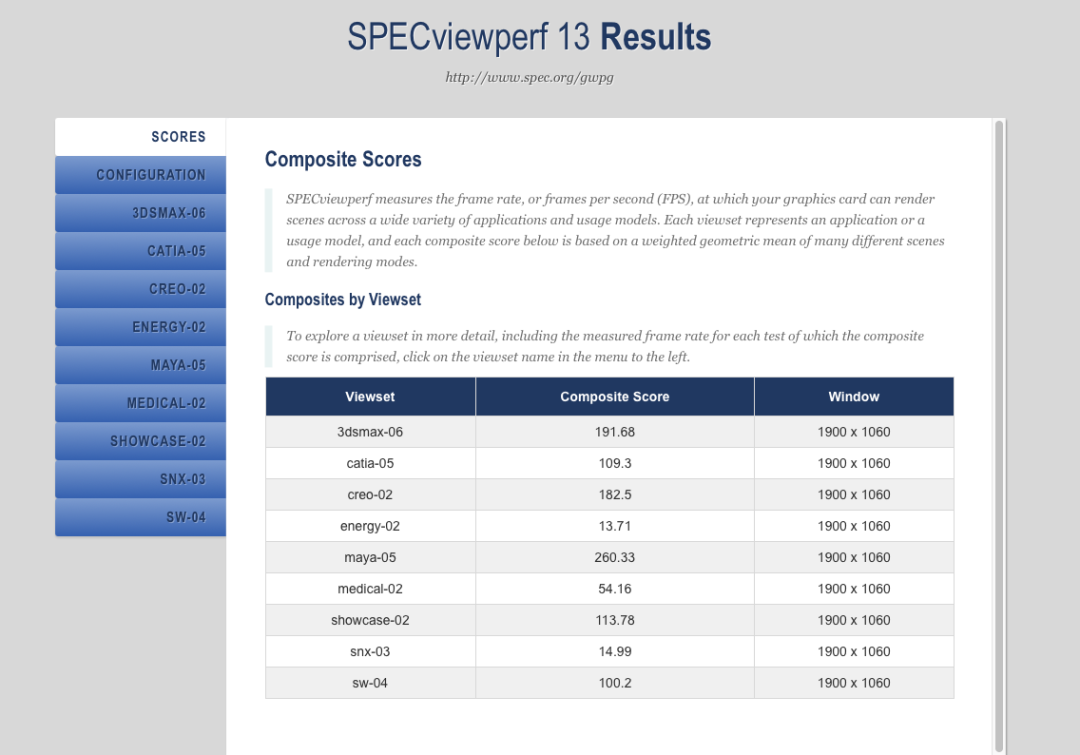Open the SW-04 sidebar tab

pyautogui.click(x=141, y=517)
